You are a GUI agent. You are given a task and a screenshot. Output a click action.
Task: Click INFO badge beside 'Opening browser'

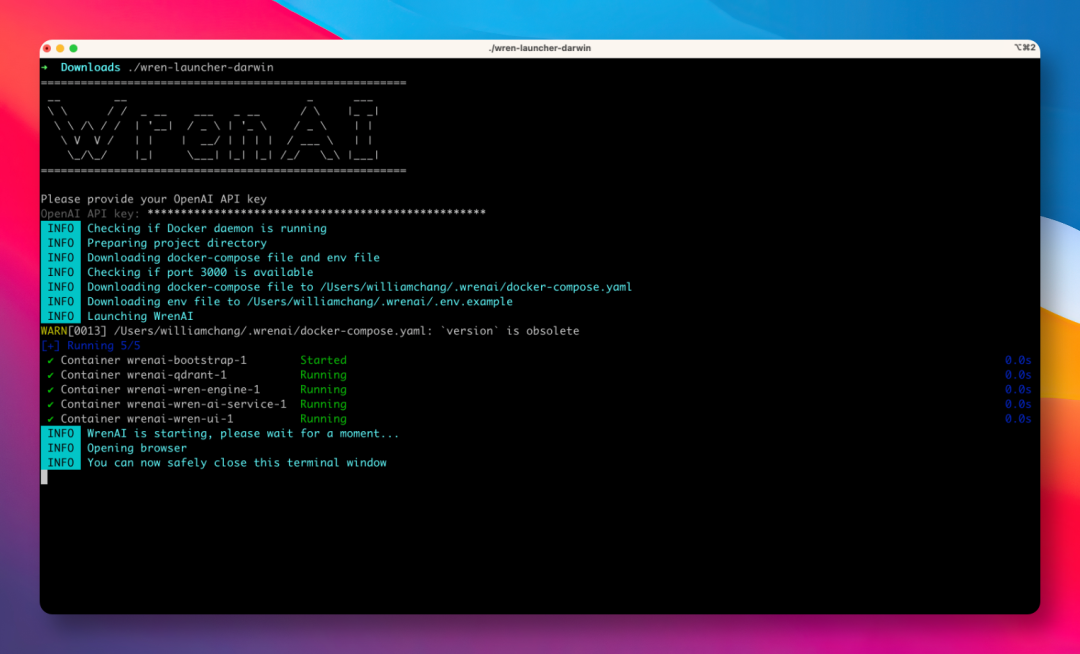pyautogui.click(x=61, y=448)
